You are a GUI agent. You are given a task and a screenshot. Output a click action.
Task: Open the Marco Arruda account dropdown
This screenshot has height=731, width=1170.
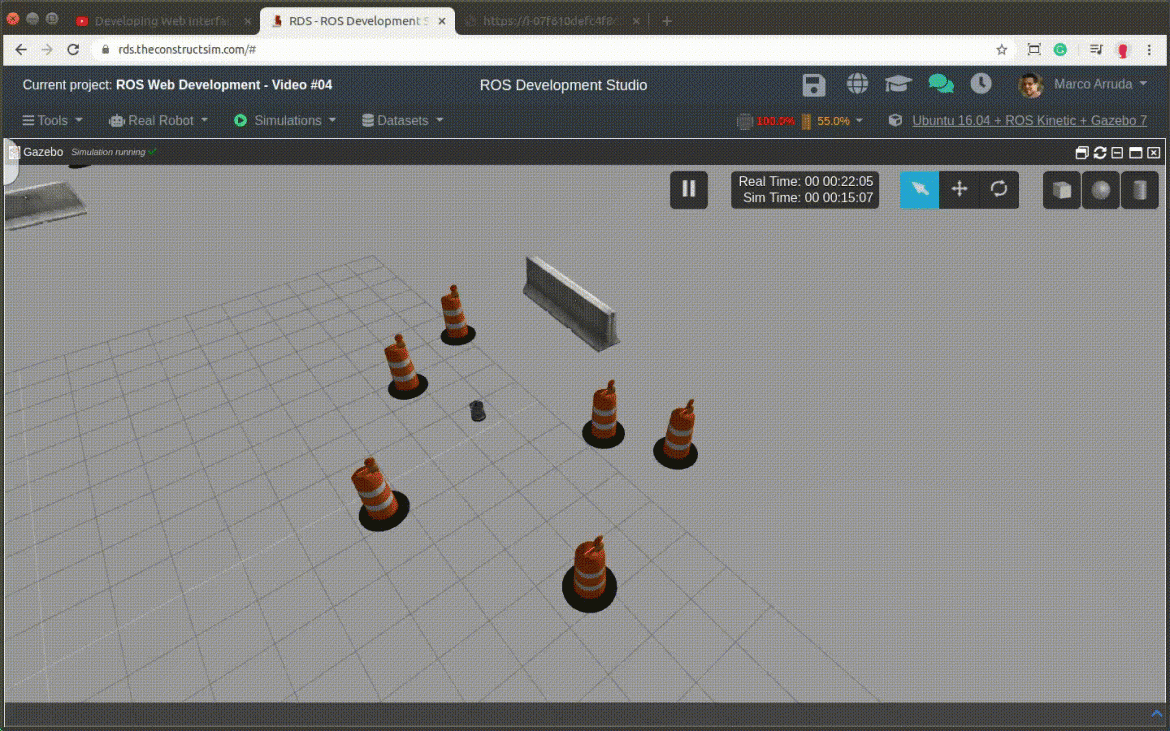[x=1100, y=84]
